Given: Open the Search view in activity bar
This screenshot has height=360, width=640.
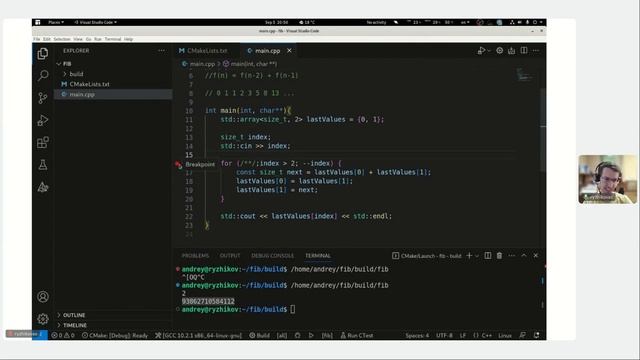Looking at the screenshot, I should click(43, 76).
